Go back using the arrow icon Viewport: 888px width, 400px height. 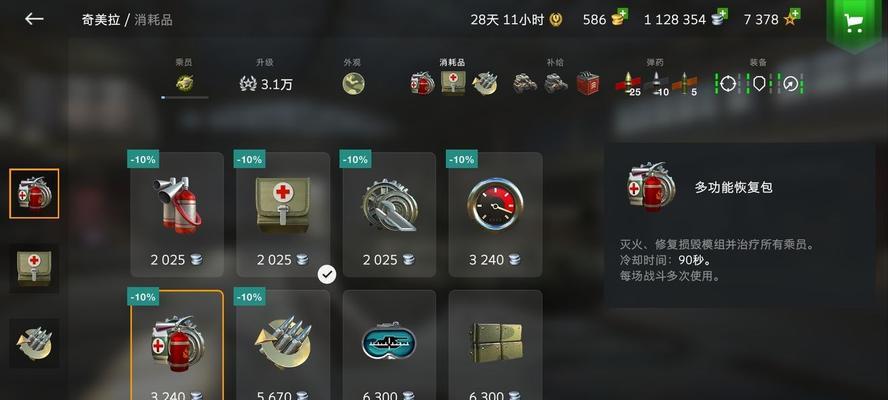(x=34, y=19)
